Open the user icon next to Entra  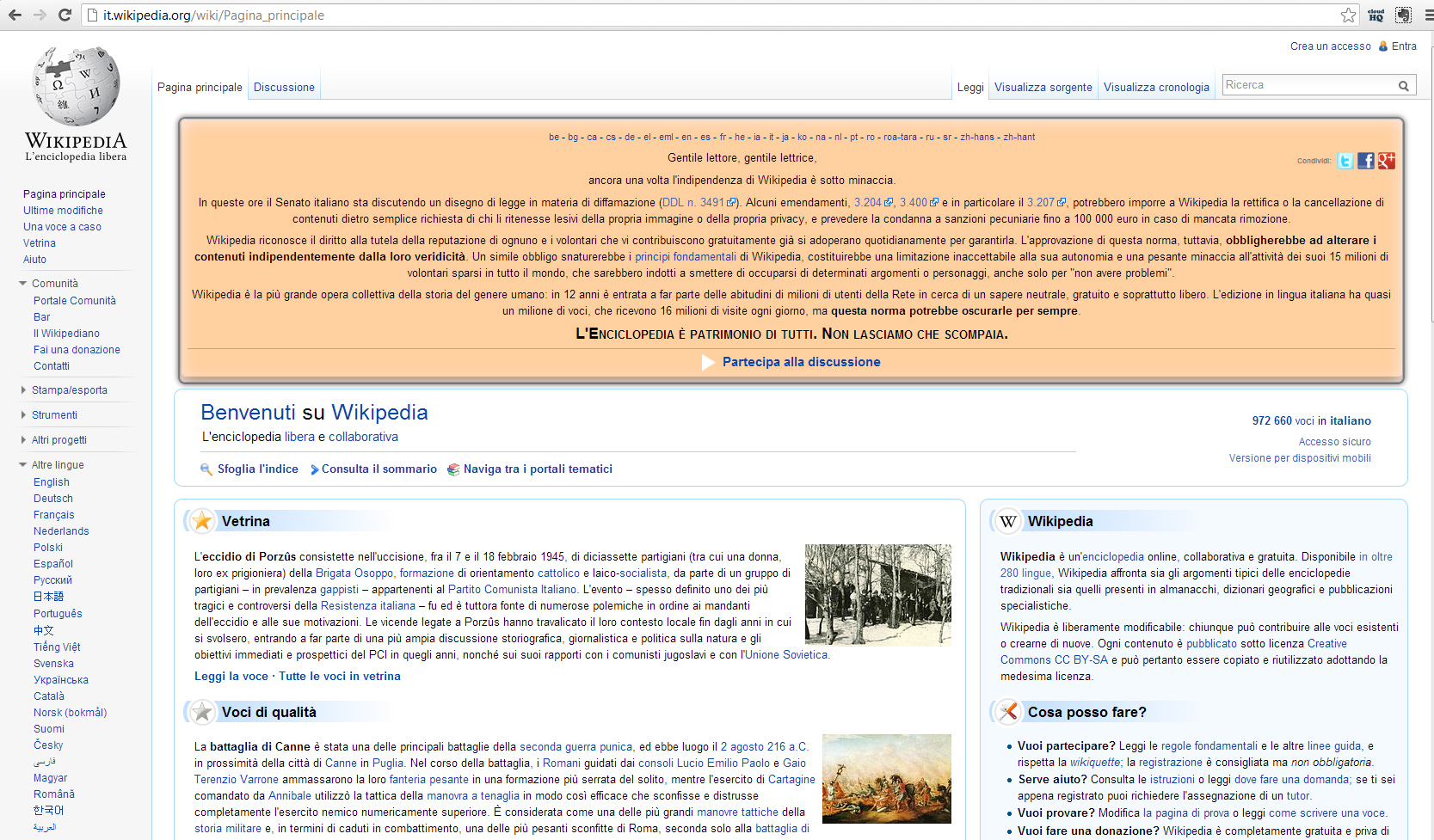(x=1383, y=46)
